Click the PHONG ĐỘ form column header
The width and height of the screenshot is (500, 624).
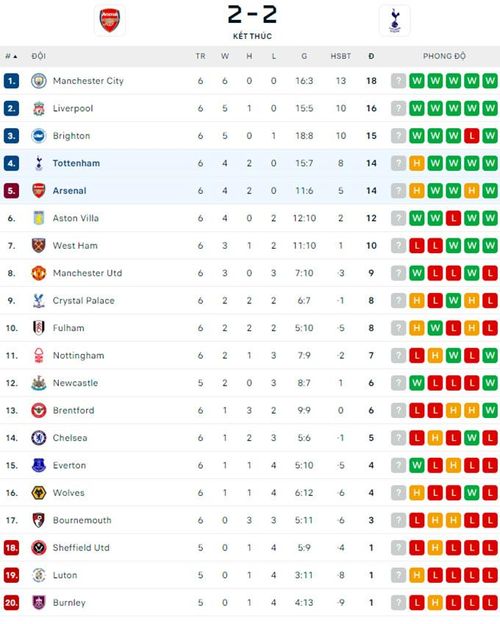(444, 56)
